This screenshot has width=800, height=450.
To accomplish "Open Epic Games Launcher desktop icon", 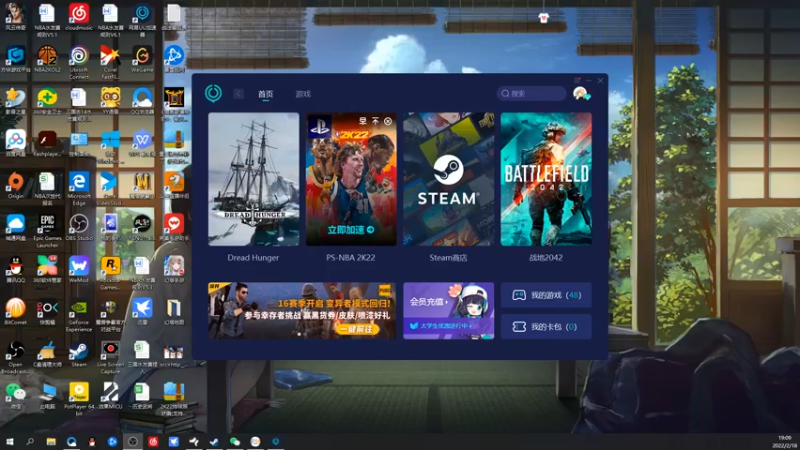I will (x=47, y=231).
